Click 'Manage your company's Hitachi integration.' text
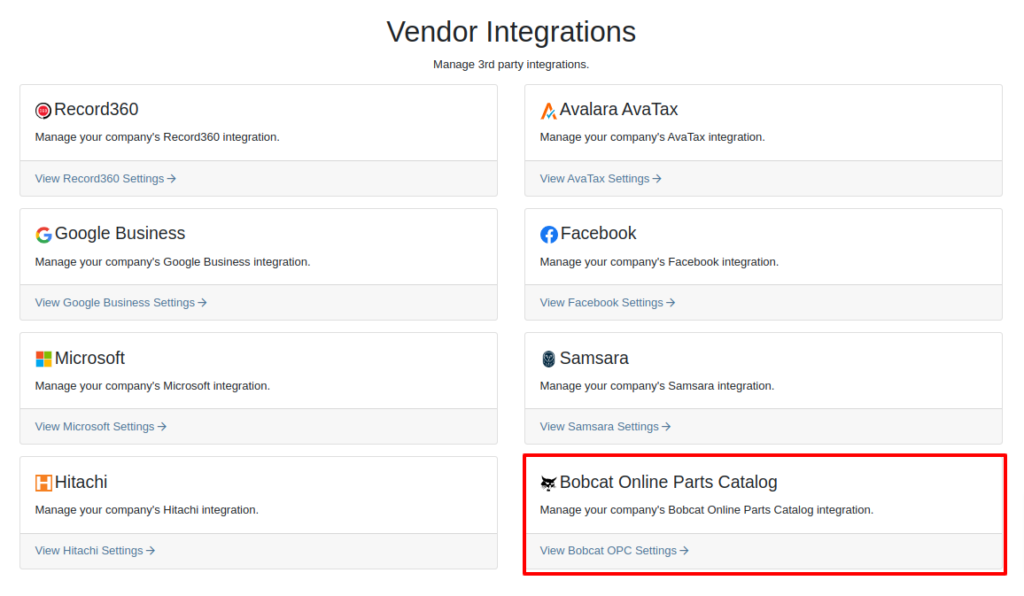 coord(146,510)
